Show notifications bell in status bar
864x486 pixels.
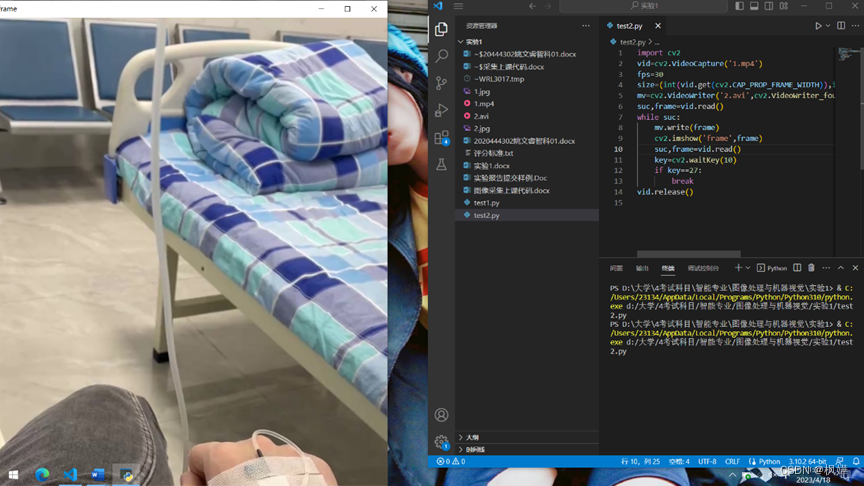coord(856,461)
